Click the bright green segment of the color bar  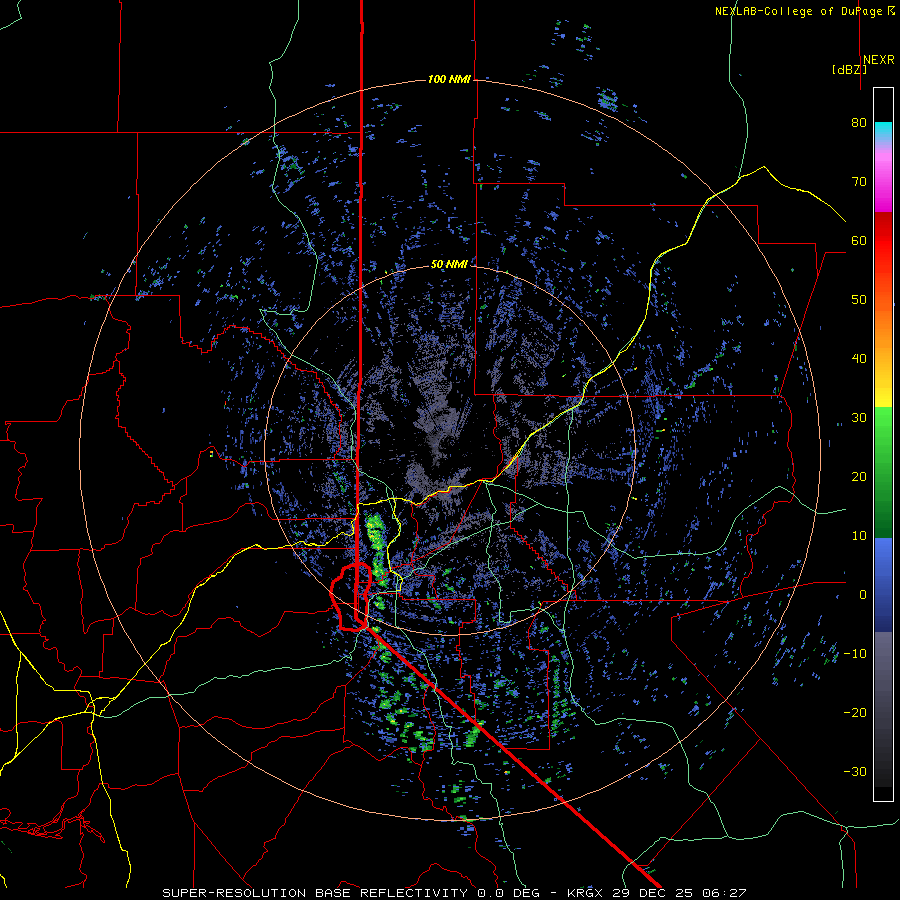point(883,430)
